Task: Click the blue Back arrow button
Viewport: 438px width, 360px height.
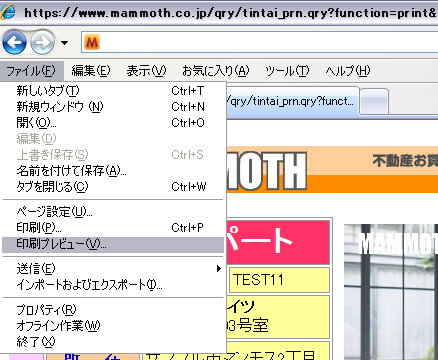Action: (14, 42)
